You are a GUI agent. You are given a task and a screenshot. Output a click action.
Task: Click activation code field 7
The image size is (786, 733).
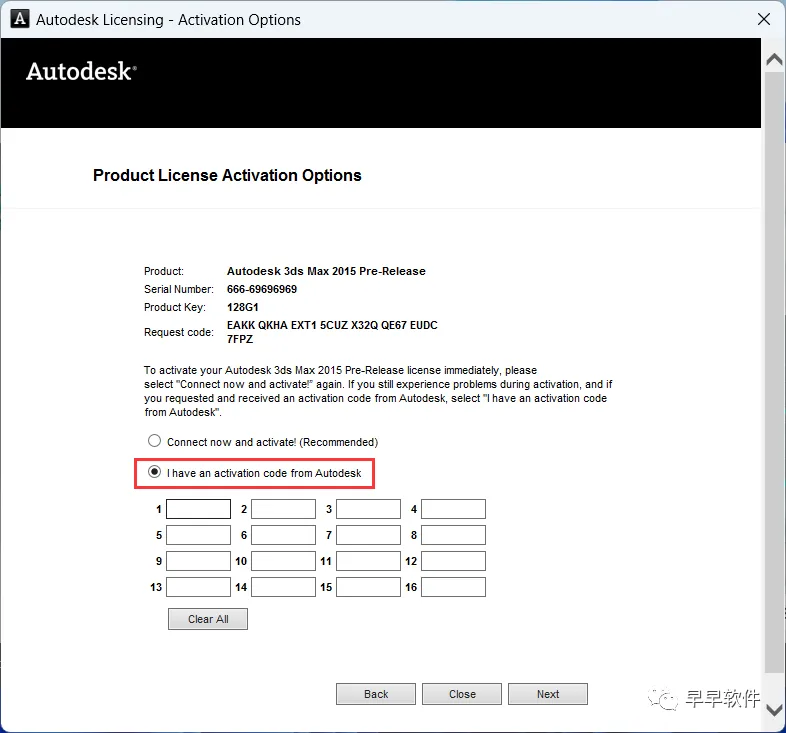368,535
